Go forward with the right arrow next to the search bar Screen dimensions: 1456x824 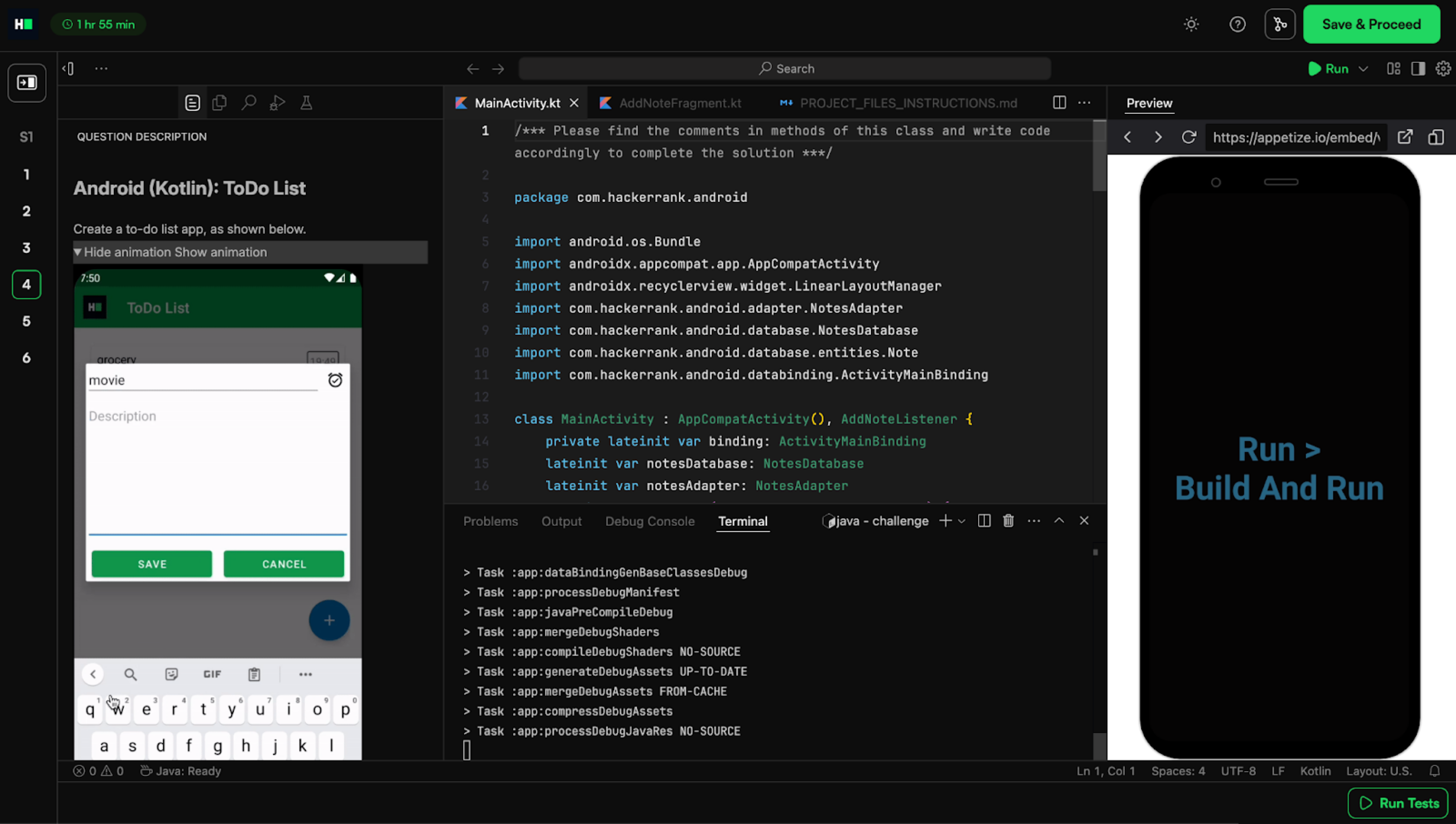point(498,69)
